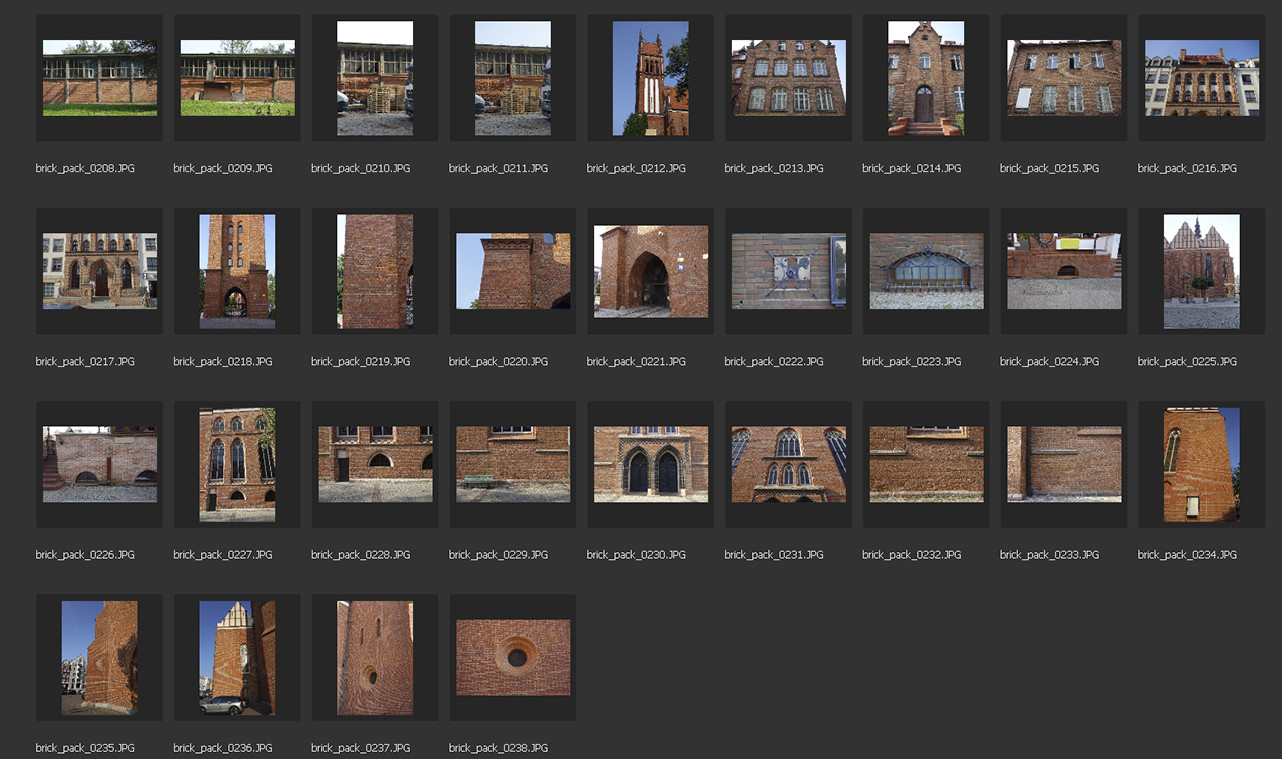Select the brick_pack_0233.JPG name label

(1050, 554)
